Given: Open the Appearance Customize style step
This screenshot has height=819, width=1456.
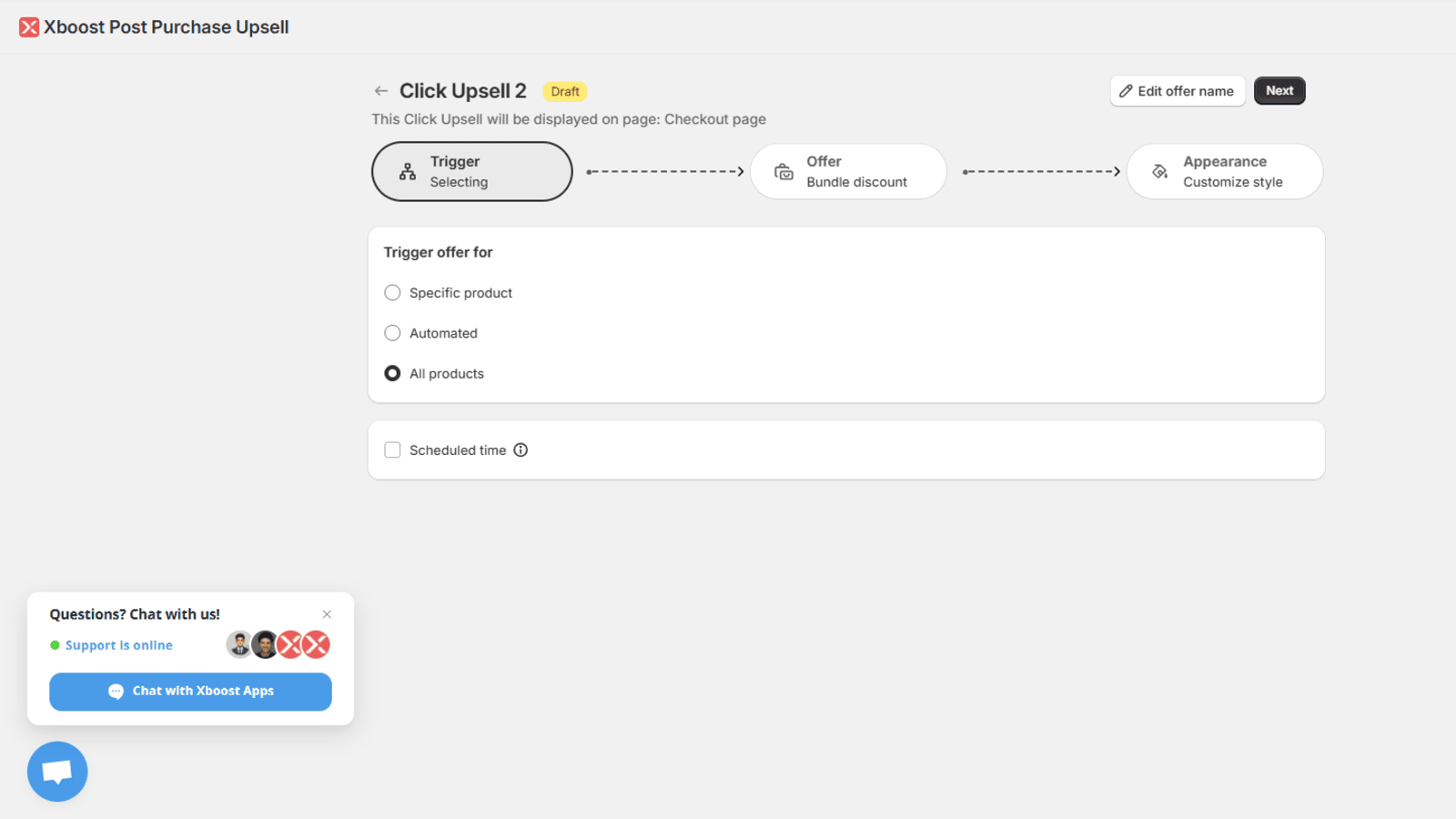Looking at the screenshot, I should click(1225, 171).
